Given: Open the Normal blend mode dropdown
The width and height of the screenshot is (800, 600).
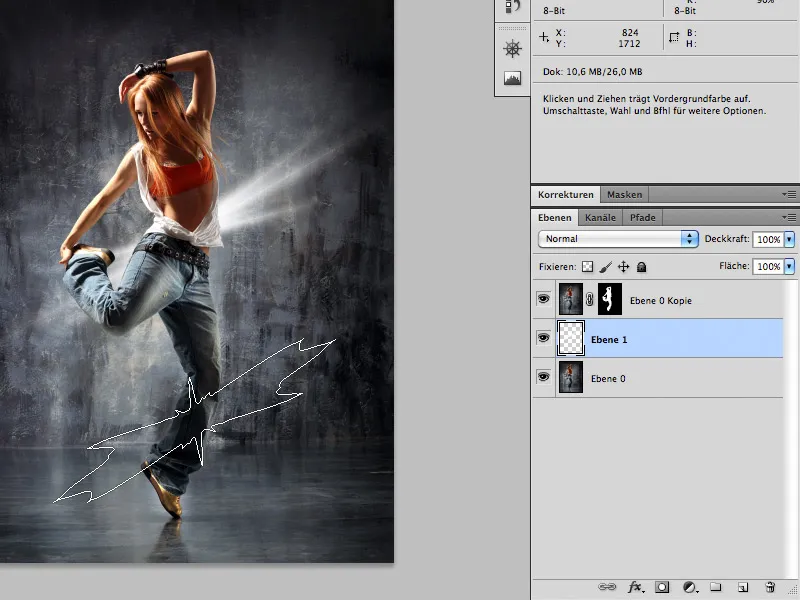Looking at the screenshot, I should coord(618,239).
